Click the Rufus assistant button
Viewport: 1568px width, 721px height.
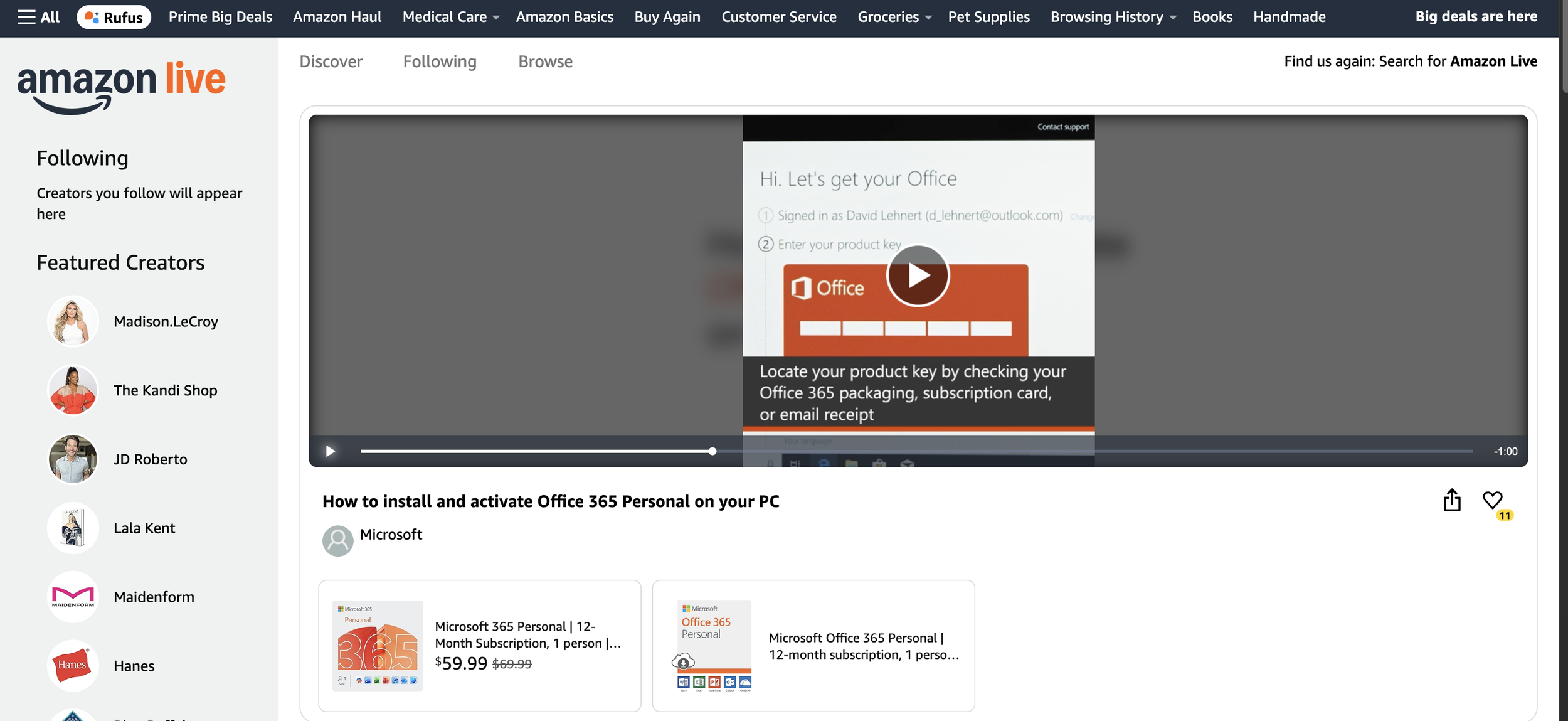114,17
